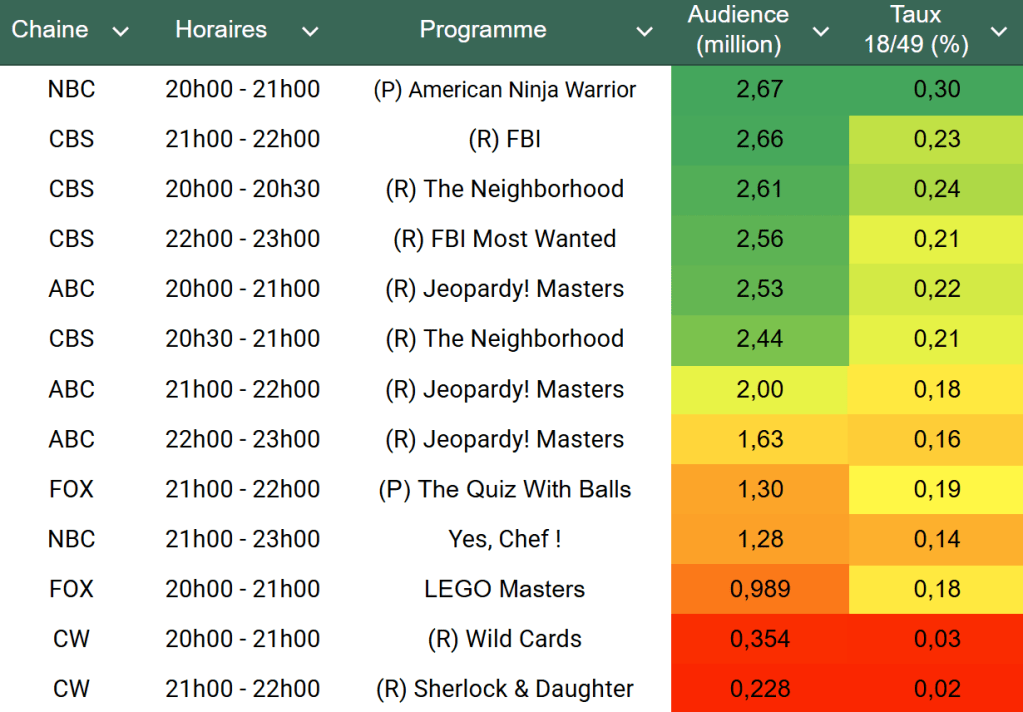Select the Wild Cards programme cell
This screenshot has height=712, width=1023.
point(505,639)
